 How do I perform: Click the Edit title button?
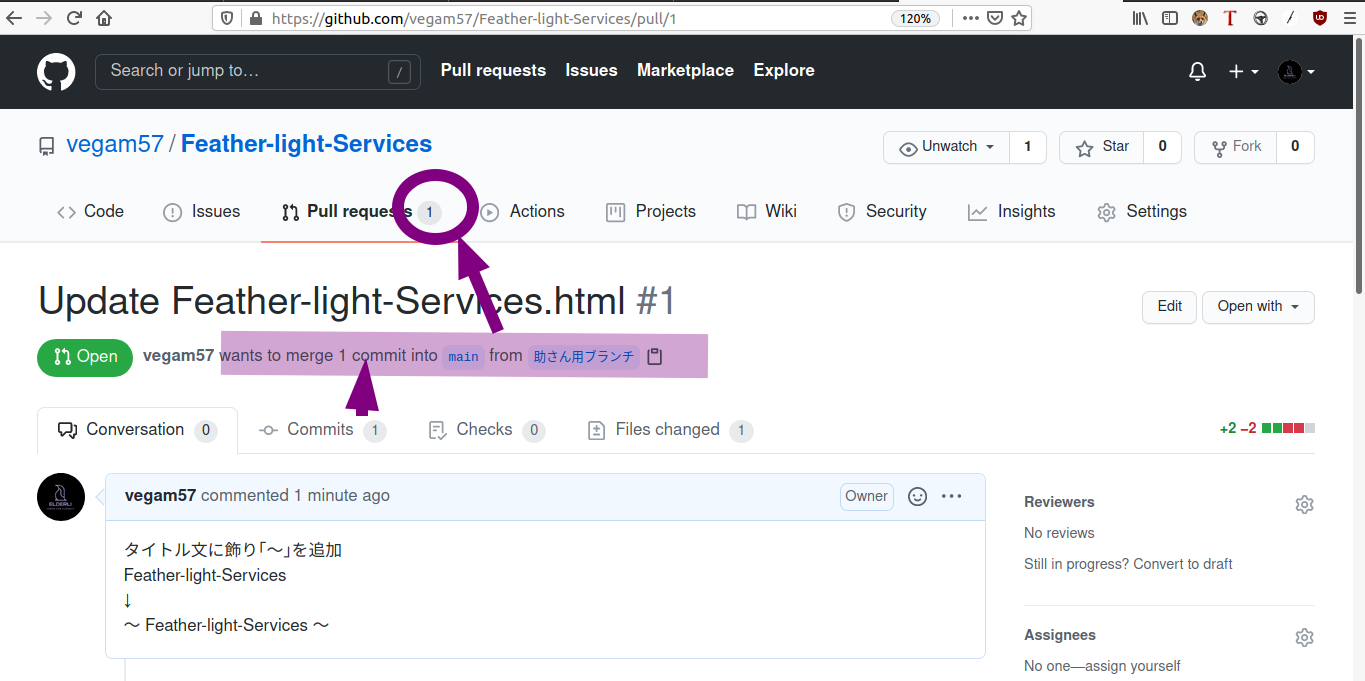click(x=1169, y=307)
